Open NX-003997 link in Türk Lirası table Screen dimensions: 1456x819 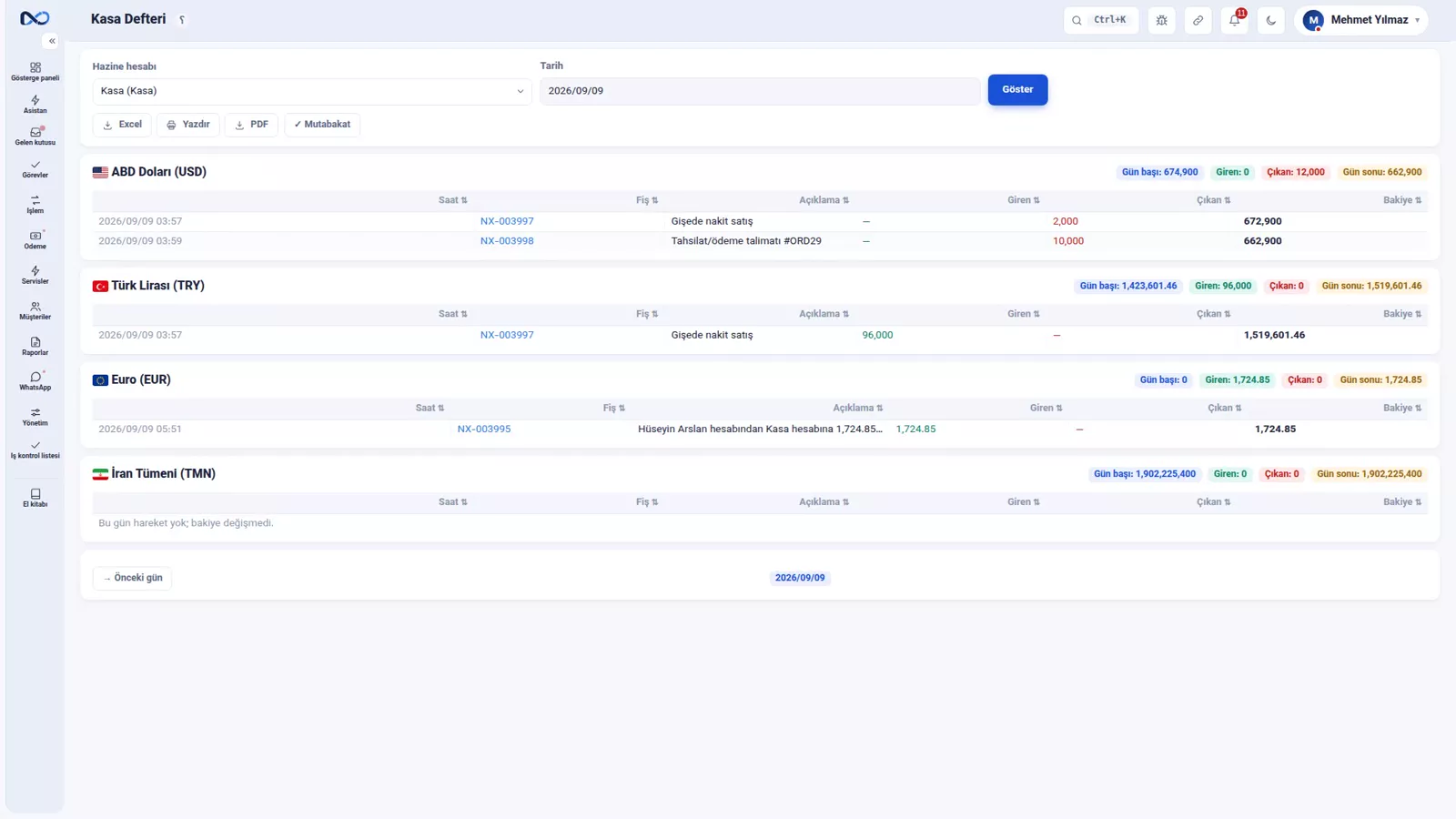coord(507,335)
